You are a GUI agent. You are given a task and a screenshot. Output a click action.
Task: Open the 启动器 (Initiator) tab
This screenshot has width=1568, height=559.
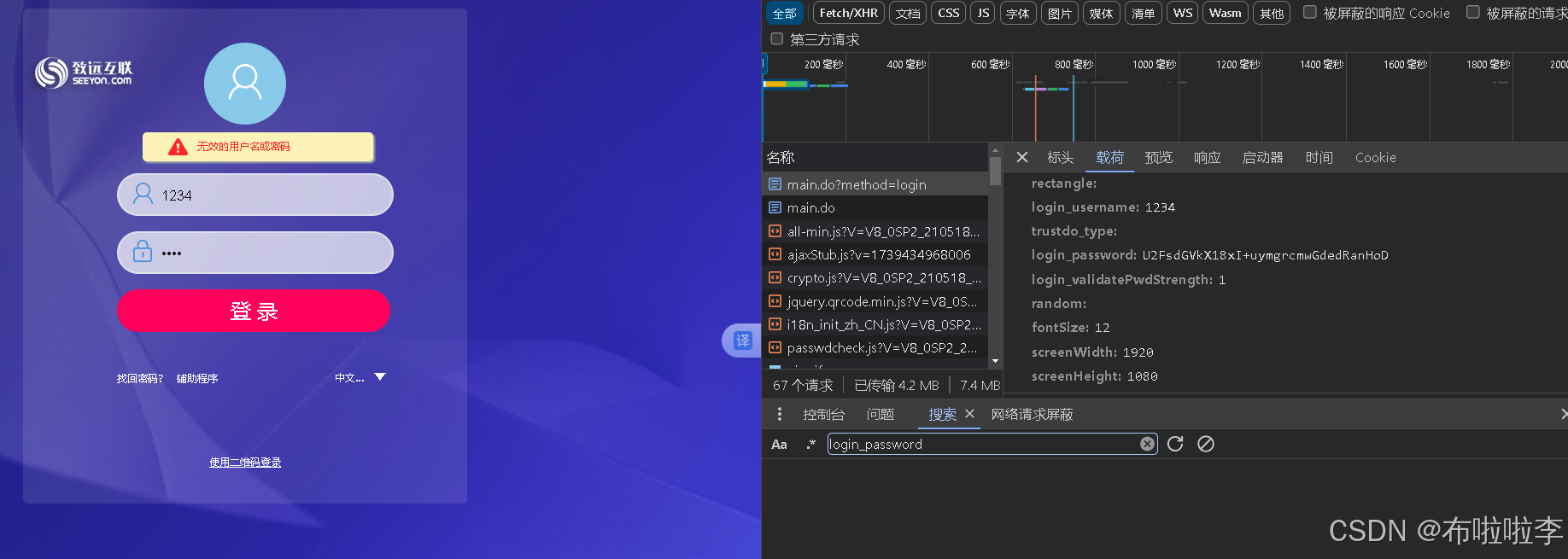1262,157
